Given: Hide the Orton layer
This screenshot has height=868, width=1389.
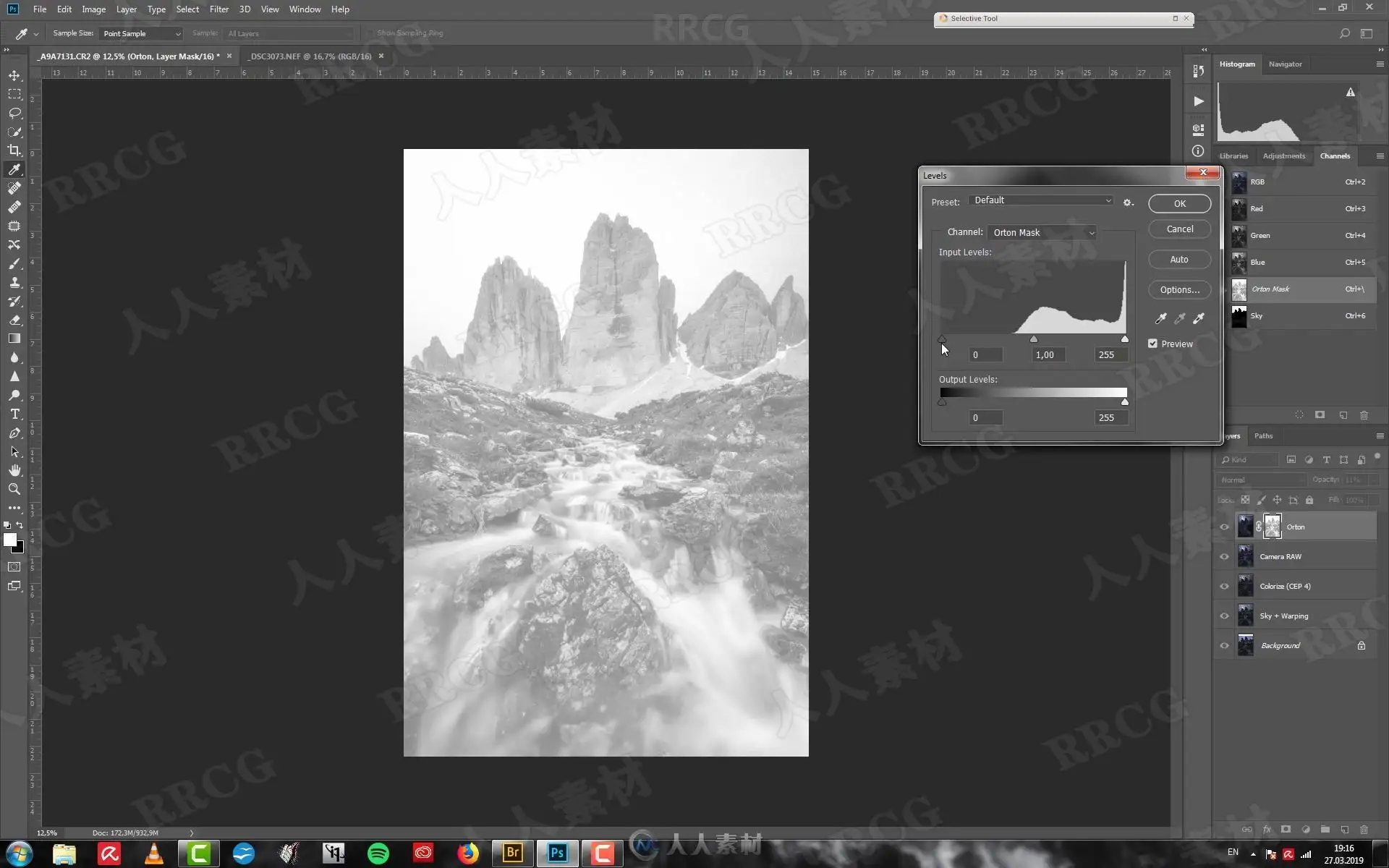Looking at the screenshot, I should point(1225,527).
